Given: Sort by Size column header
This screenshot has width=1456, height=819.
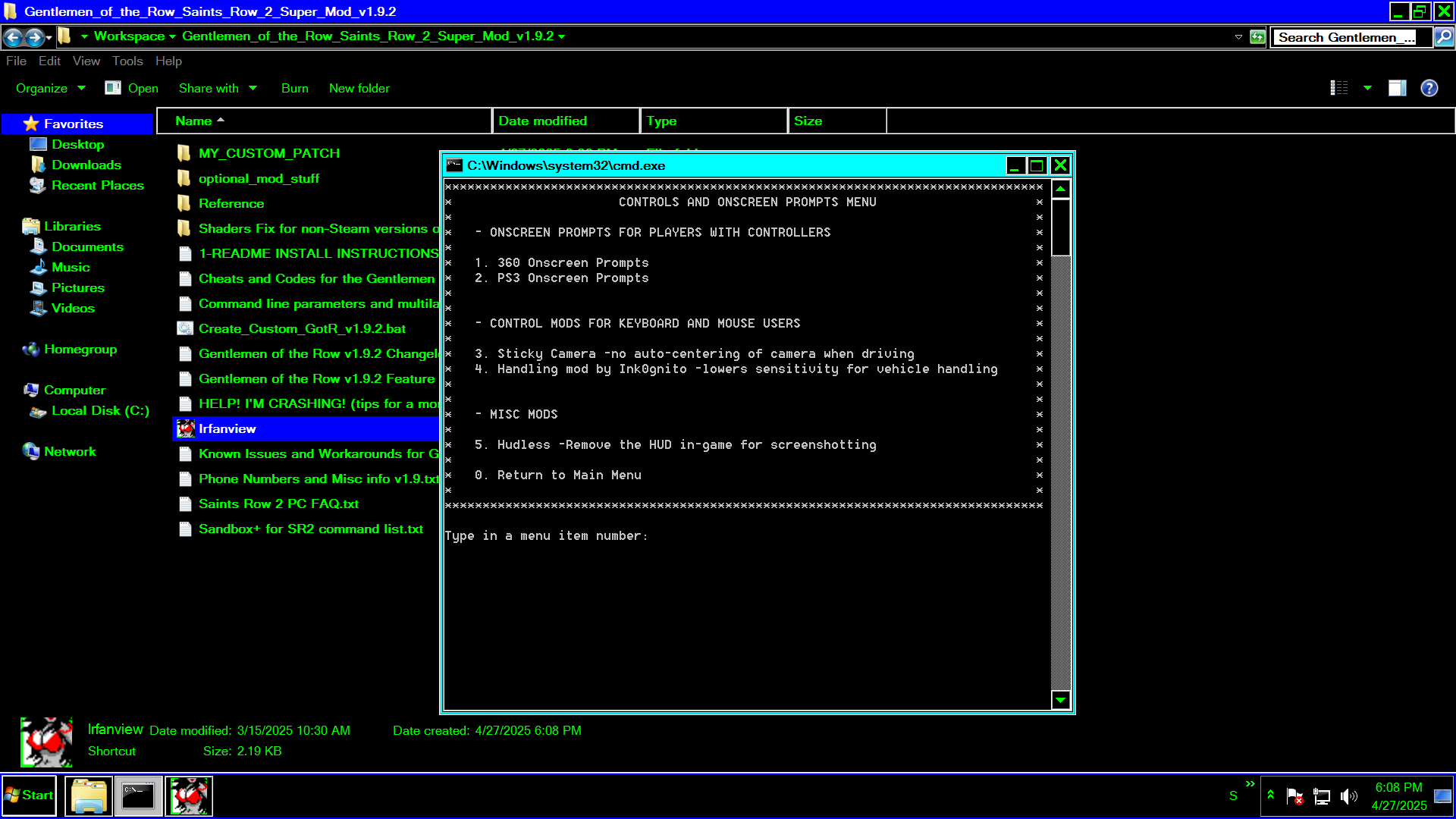Looking at the screenshot, I should tap(837, 121).
